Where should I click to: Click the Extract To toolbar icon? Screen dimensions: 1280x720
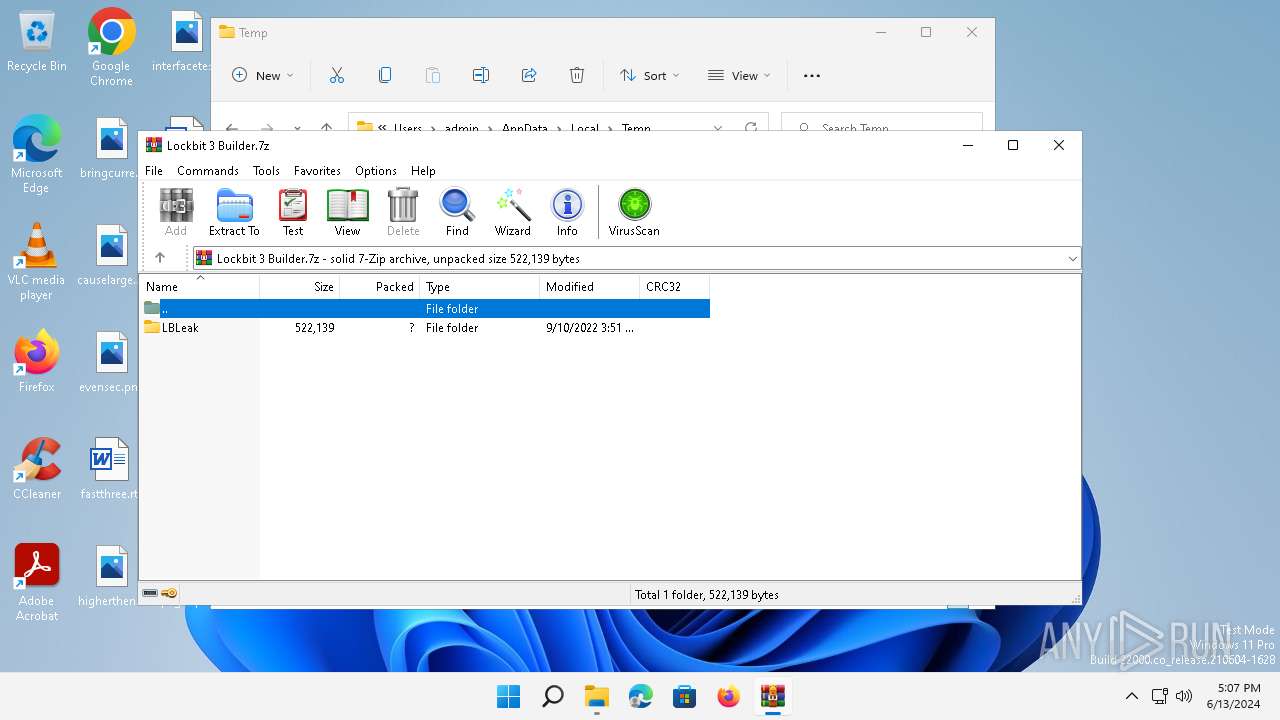234,212
